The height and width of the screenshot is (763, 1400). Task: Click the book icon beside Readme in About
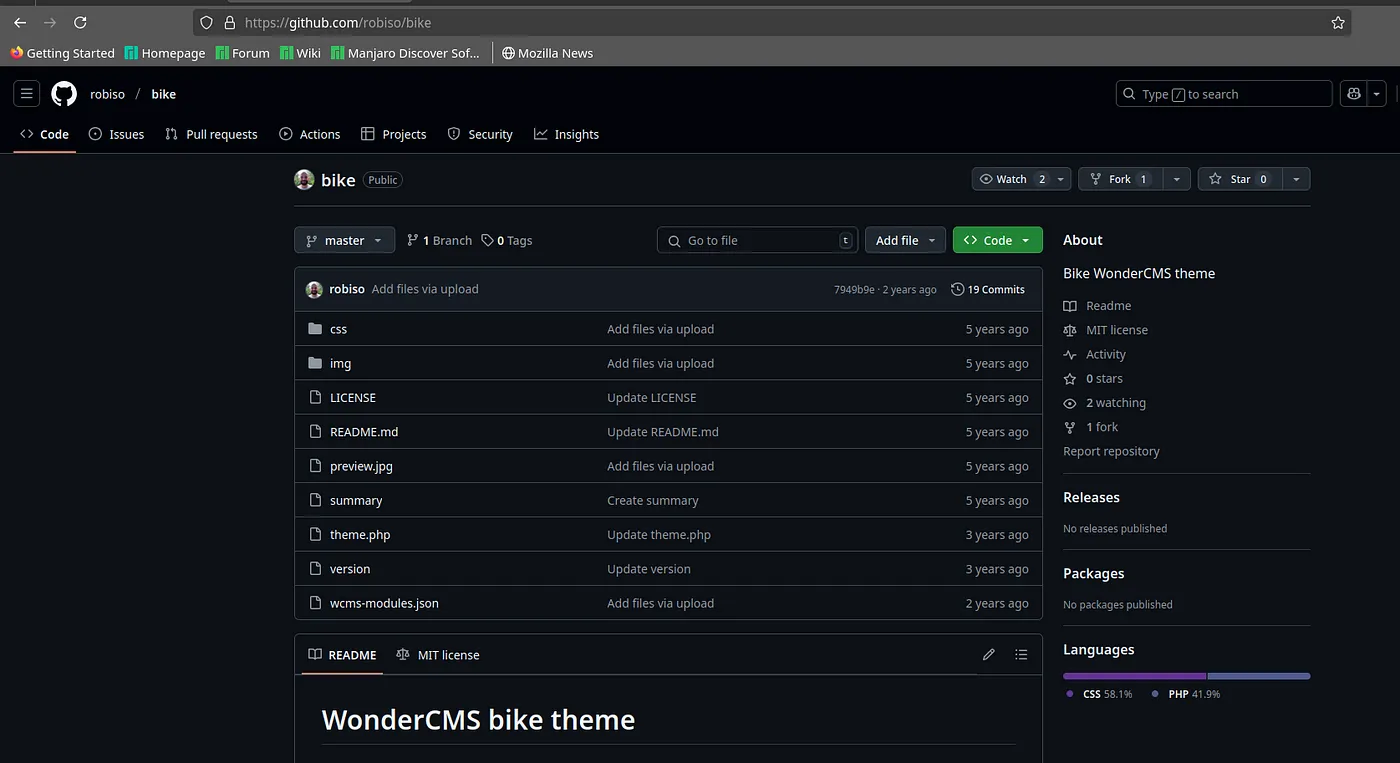coord(1070,306)
